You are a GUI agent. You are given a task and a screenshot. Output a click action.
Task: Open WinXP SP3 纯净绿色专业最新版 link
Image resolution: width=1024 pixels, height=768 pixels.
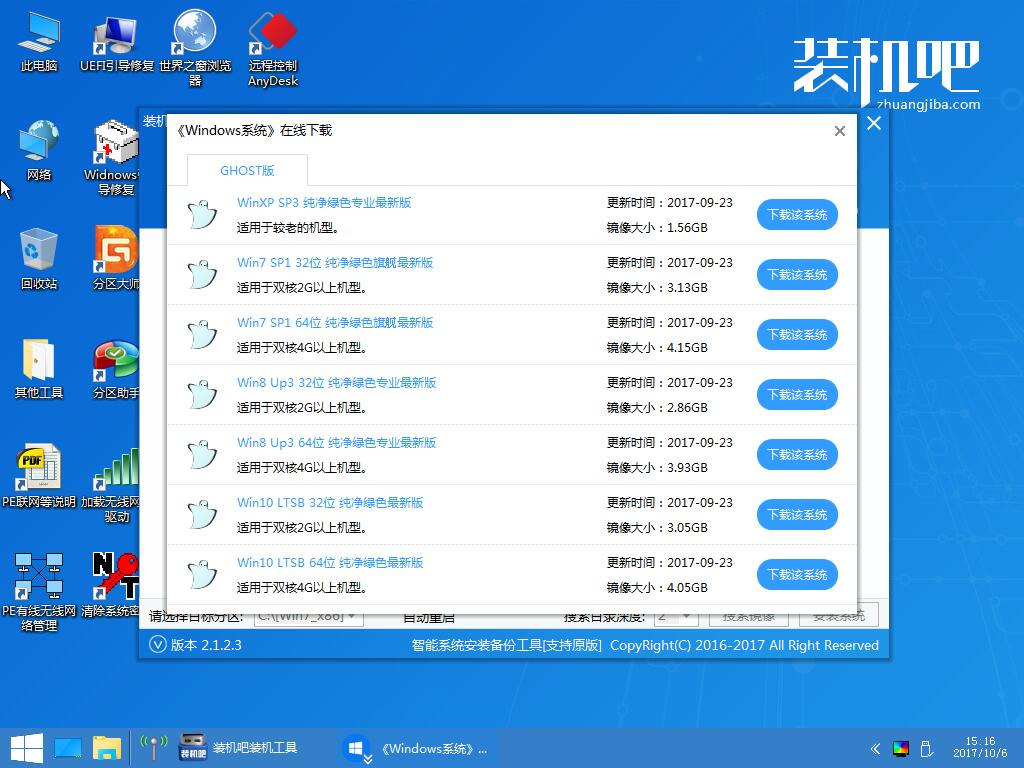pos(324,202)
